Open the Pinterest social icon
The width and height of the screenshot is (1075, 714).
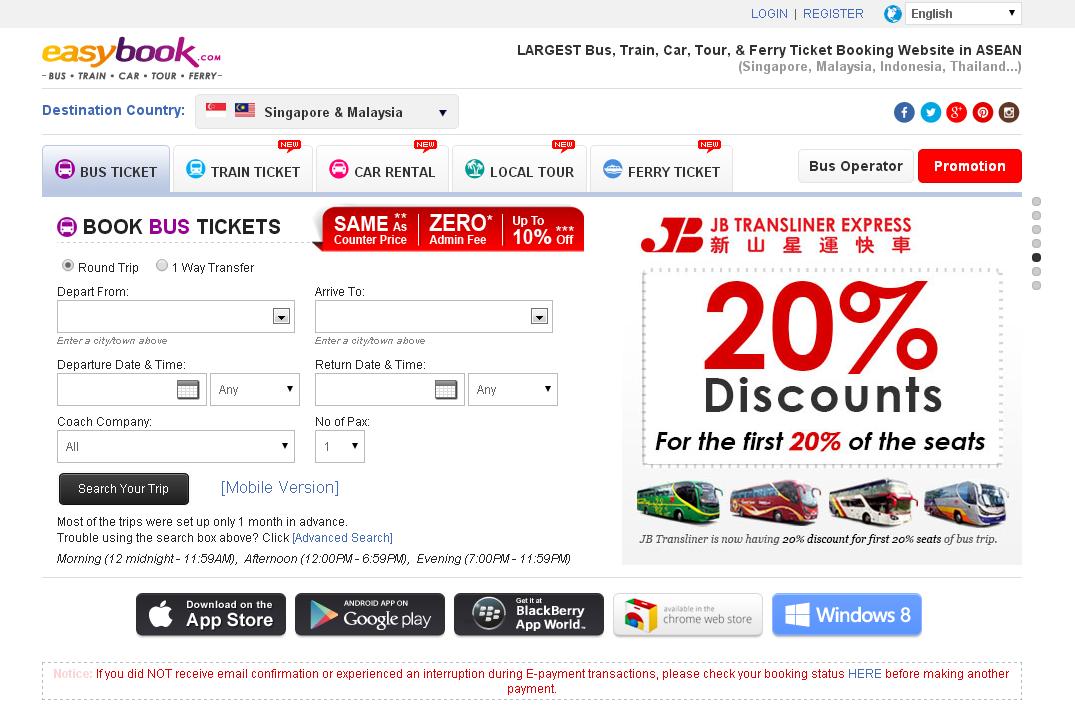click(x=982, y=112)
